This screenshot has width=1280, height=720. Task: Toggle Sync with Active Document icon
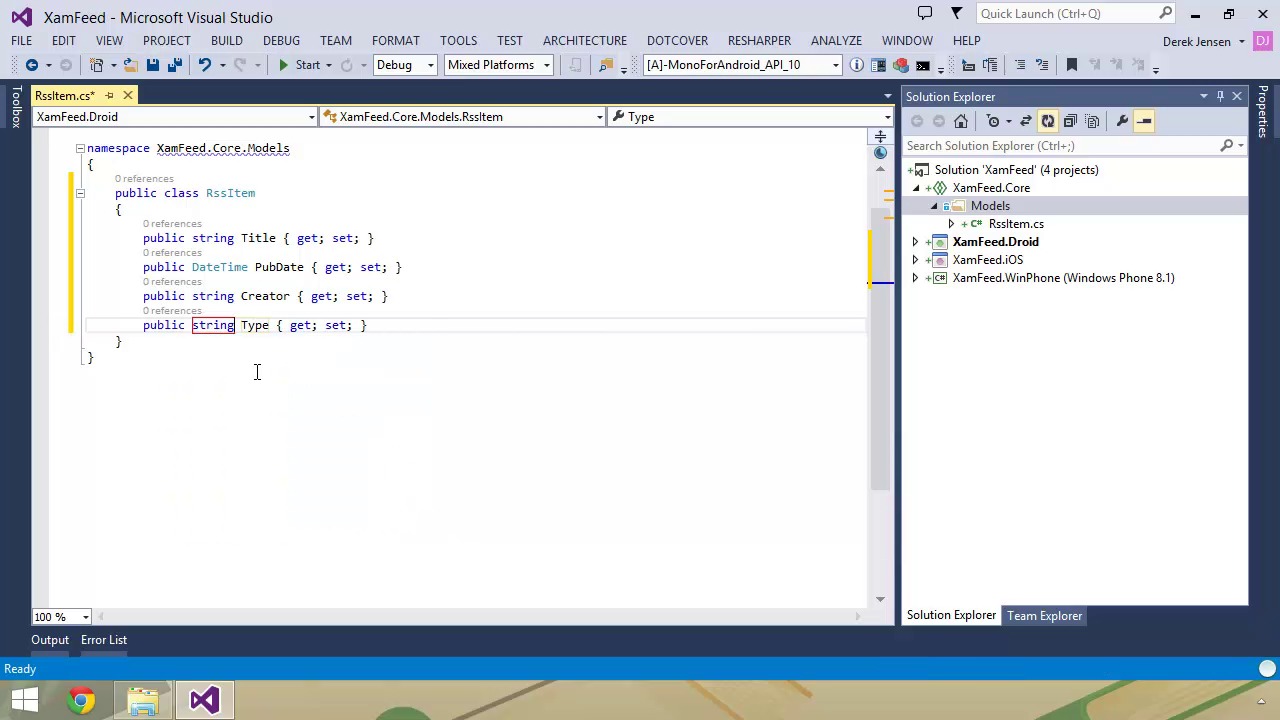[1026, 121]
